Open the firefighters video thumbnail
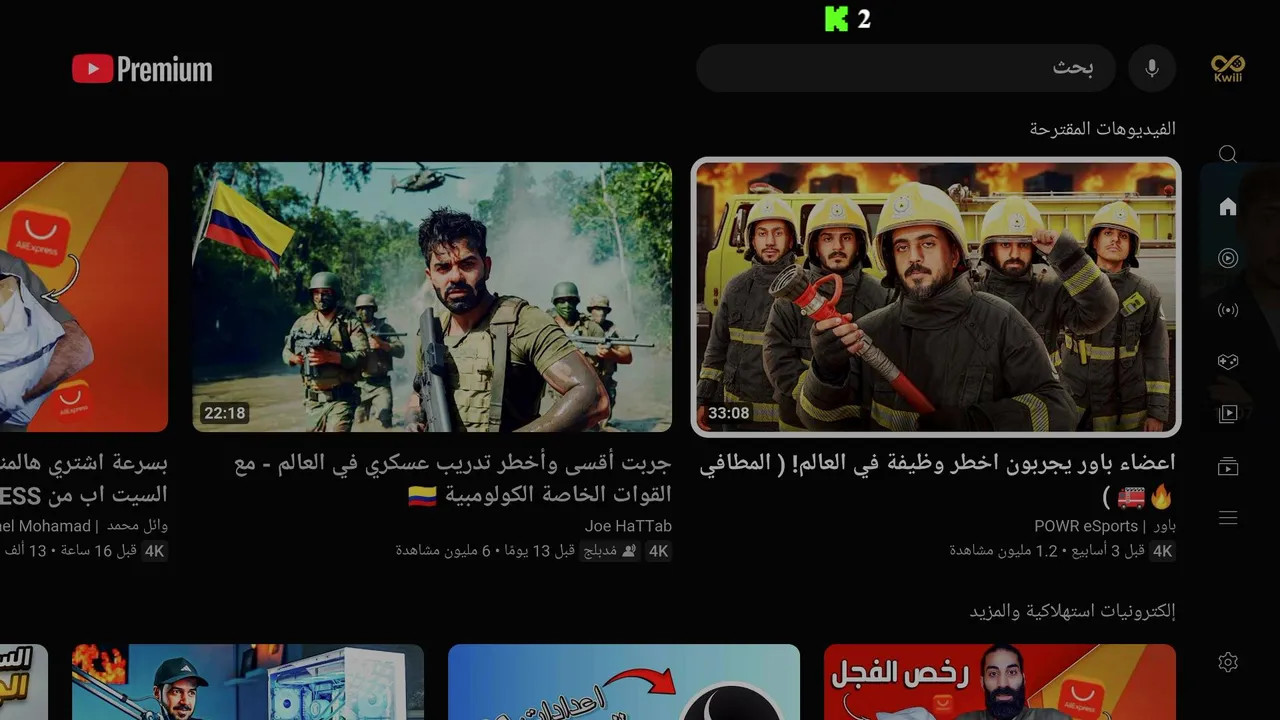Screen dimensions: 1280x720 pyautogui.click(x=936, y=297)
